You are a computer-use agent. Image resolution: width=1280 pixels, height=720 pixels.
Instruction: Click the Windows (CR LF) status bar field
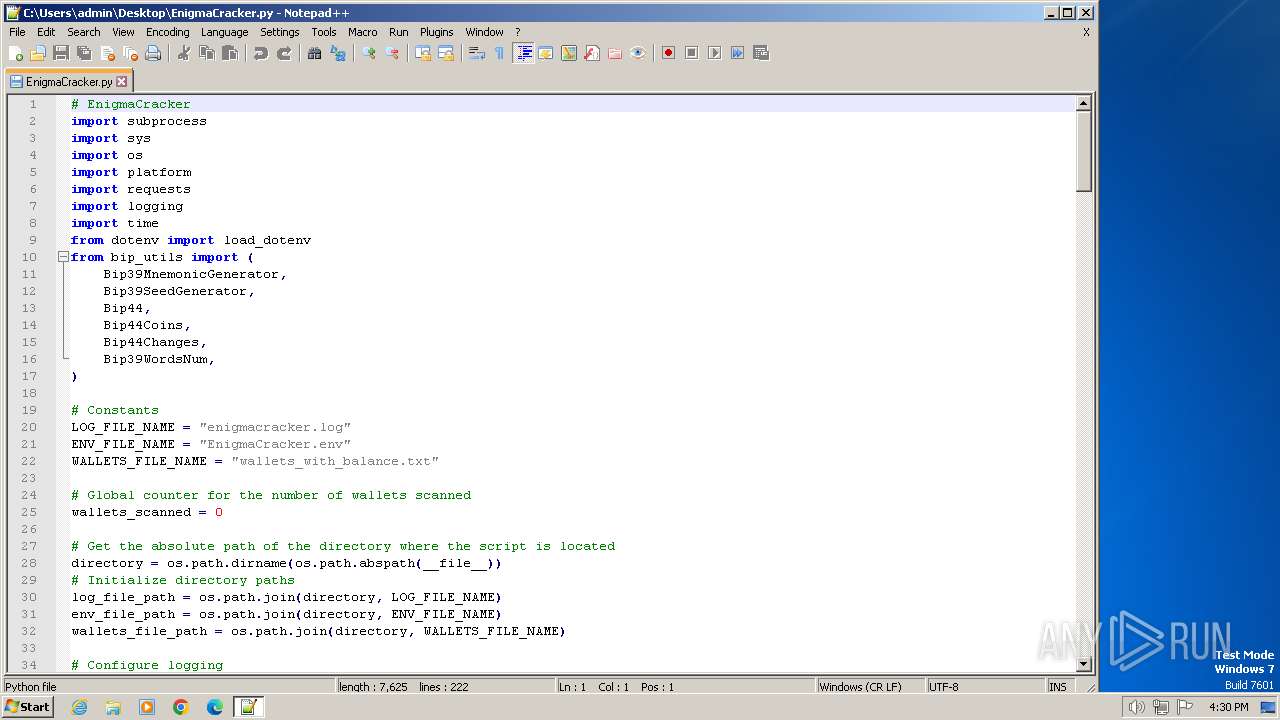[x=870, y=687]
